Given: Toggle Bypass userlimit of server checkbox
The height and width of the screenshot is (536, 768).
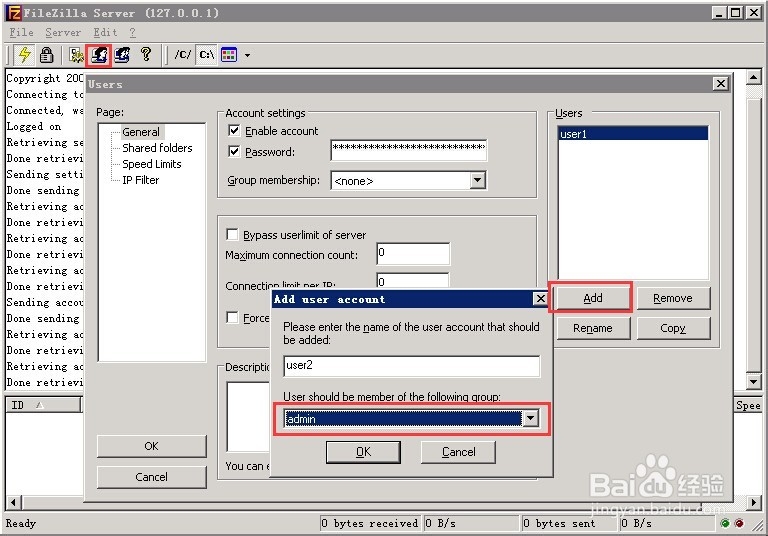Looking at the screenshot, I should (x=232, y=234).
